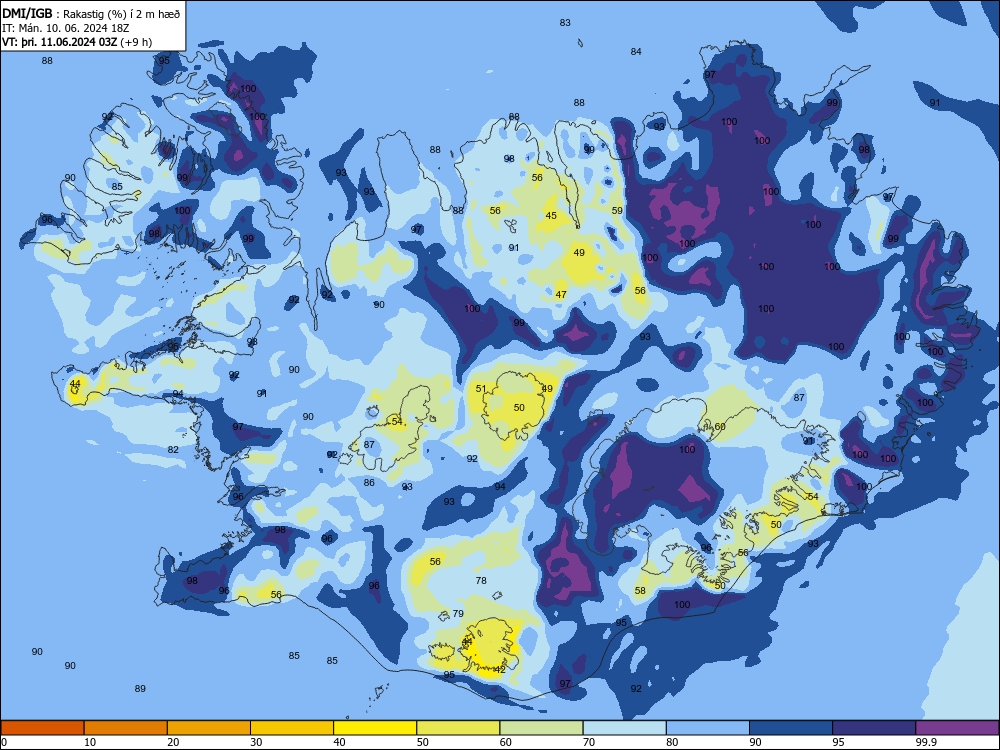Click the humidity value 86 on the map
1000x750 pixels.
coord(369,483)
